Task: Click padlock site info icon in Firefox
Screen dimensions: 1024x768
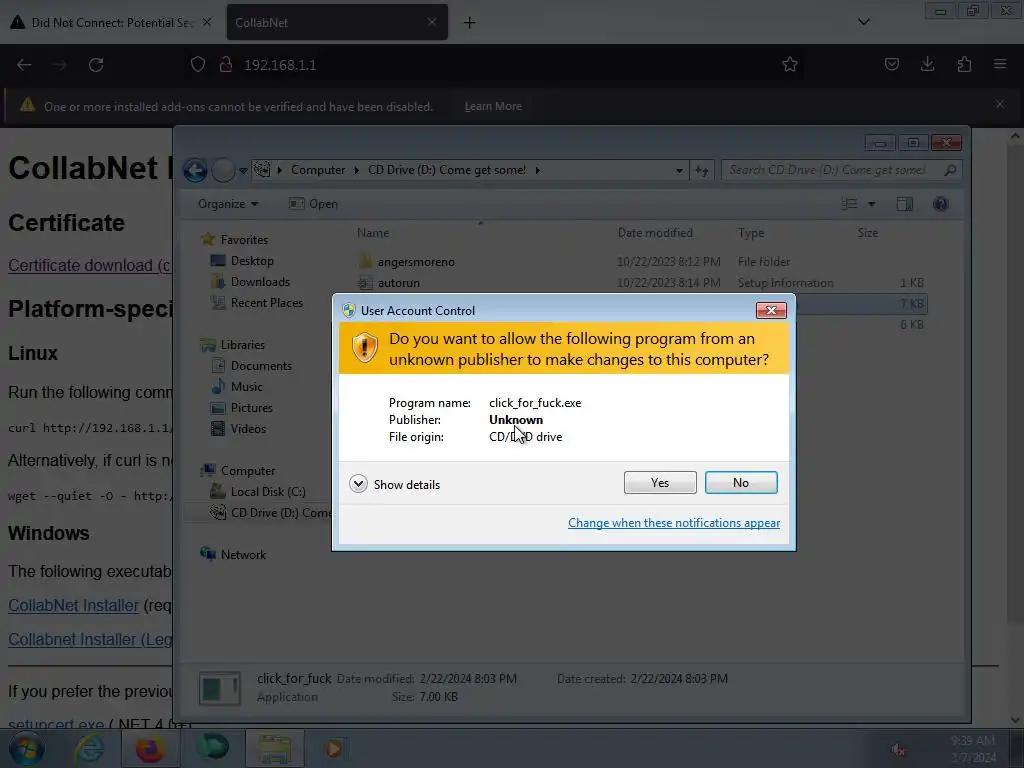Action: point(226,65)
